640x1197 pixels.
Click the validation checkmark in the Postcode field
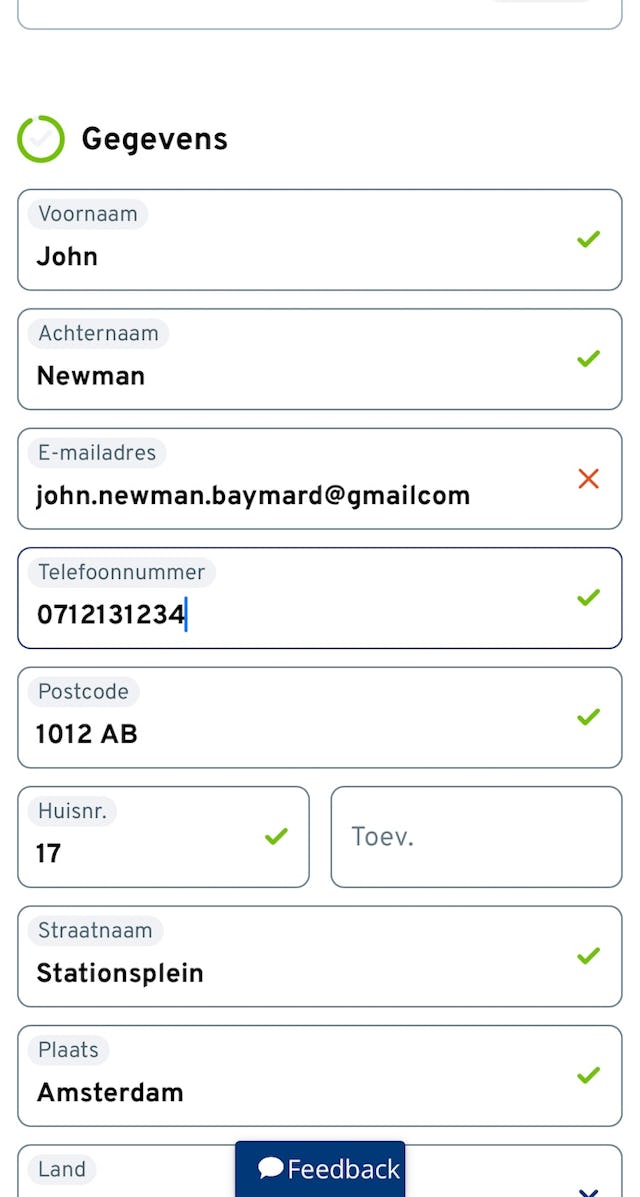pyautogui.click(x=588, y=717)
